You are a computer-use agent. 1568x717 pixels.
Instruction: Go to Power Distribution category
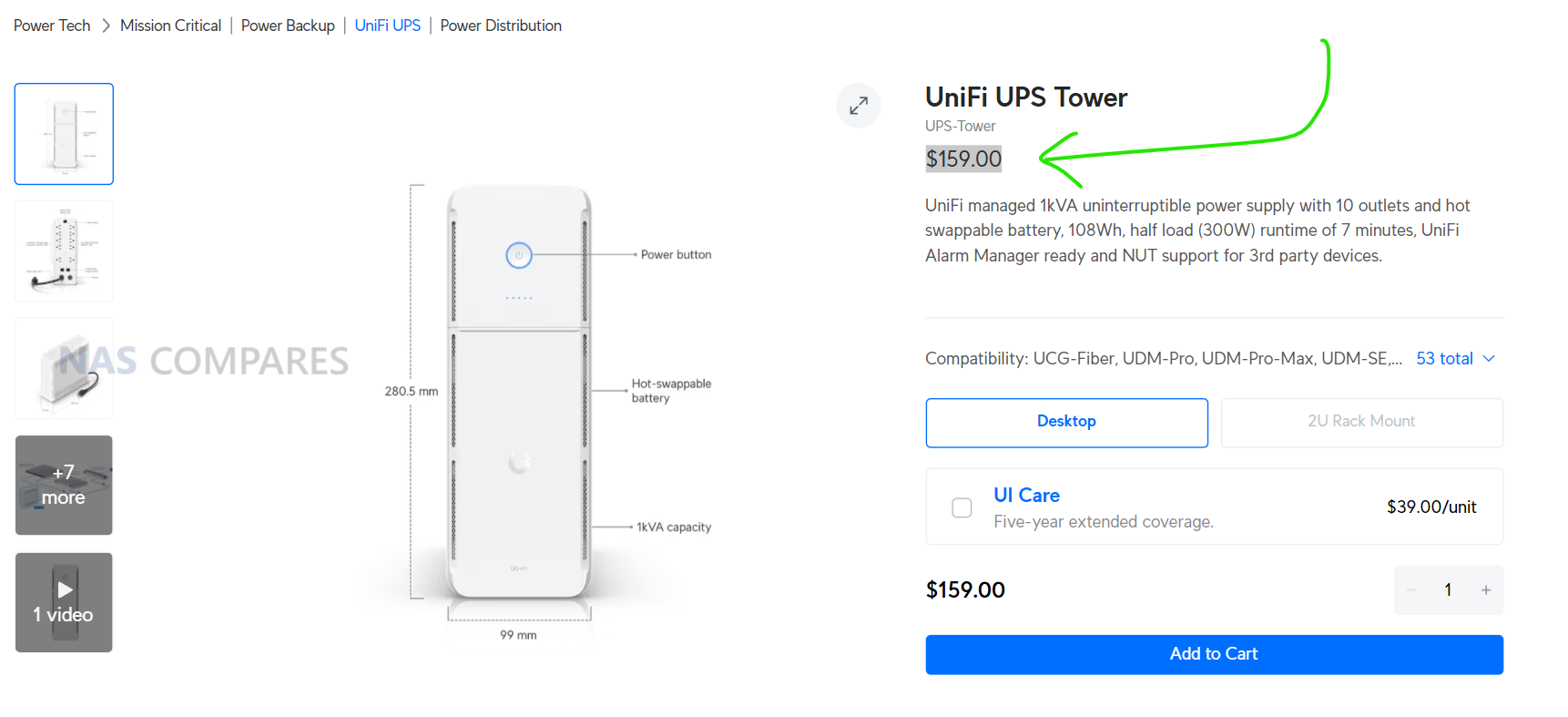coord(501,26)
